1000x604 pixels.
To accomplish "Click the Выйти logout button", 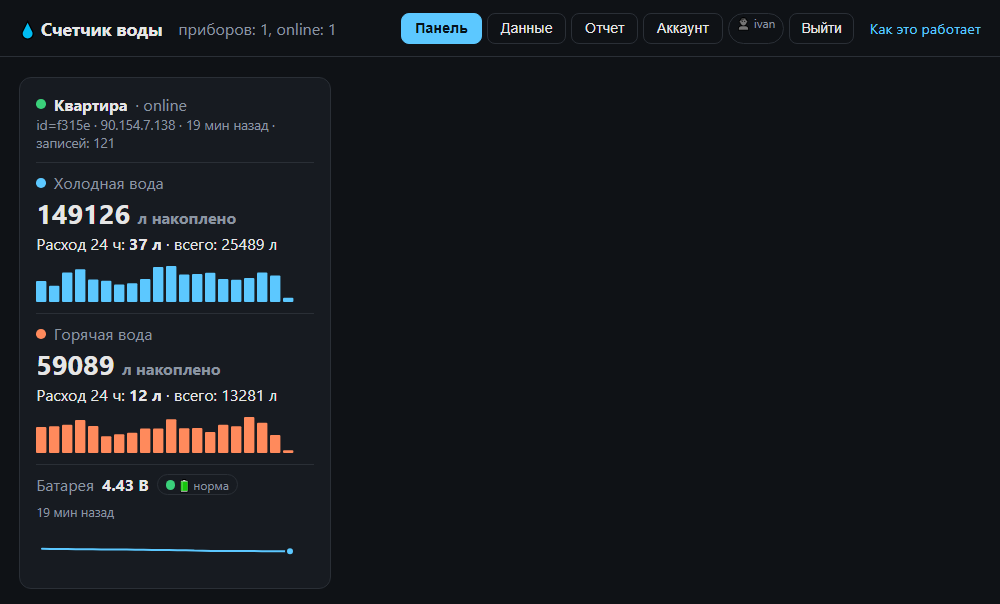I will 821,29.
